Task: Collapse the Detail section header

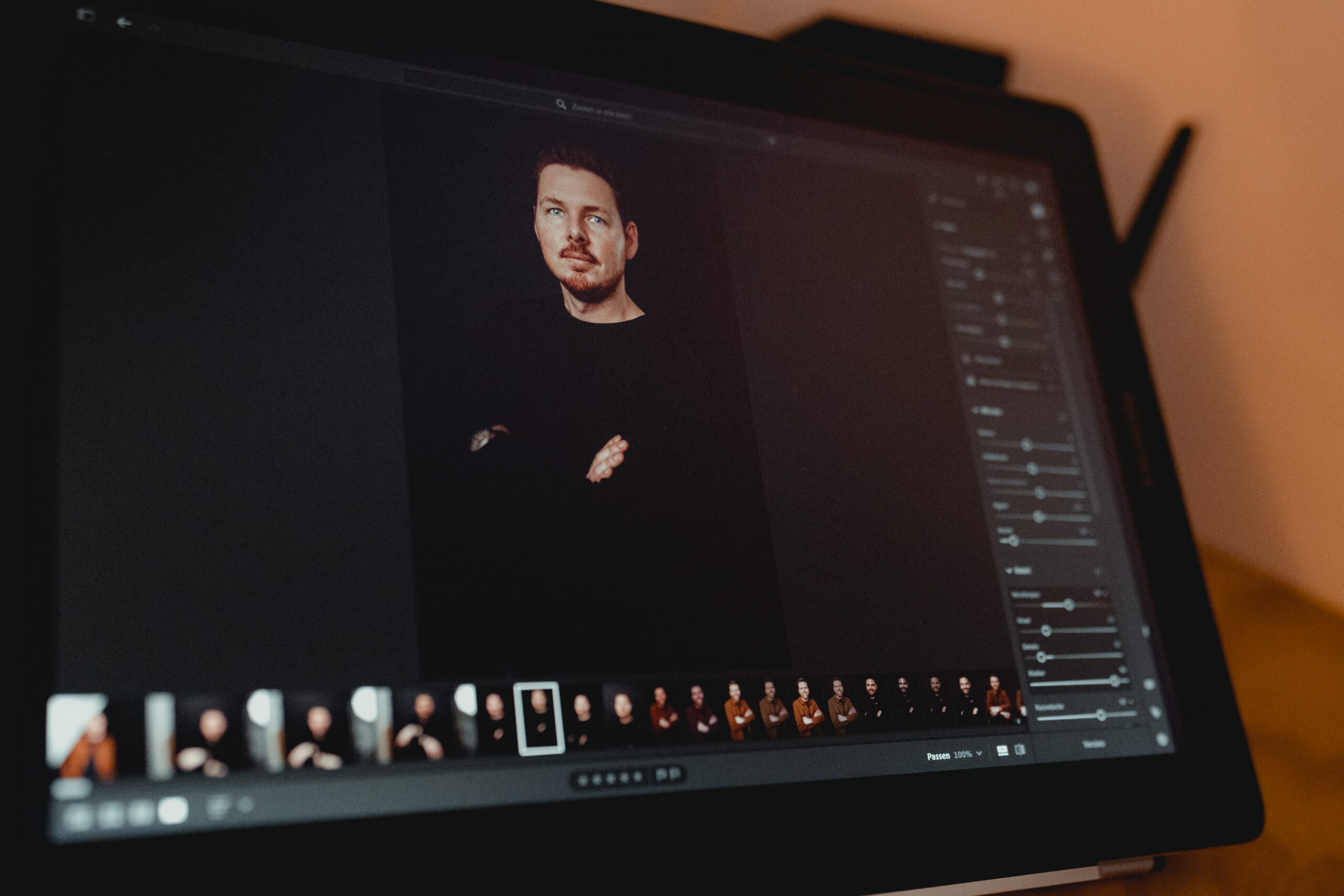Action: 1020,570
